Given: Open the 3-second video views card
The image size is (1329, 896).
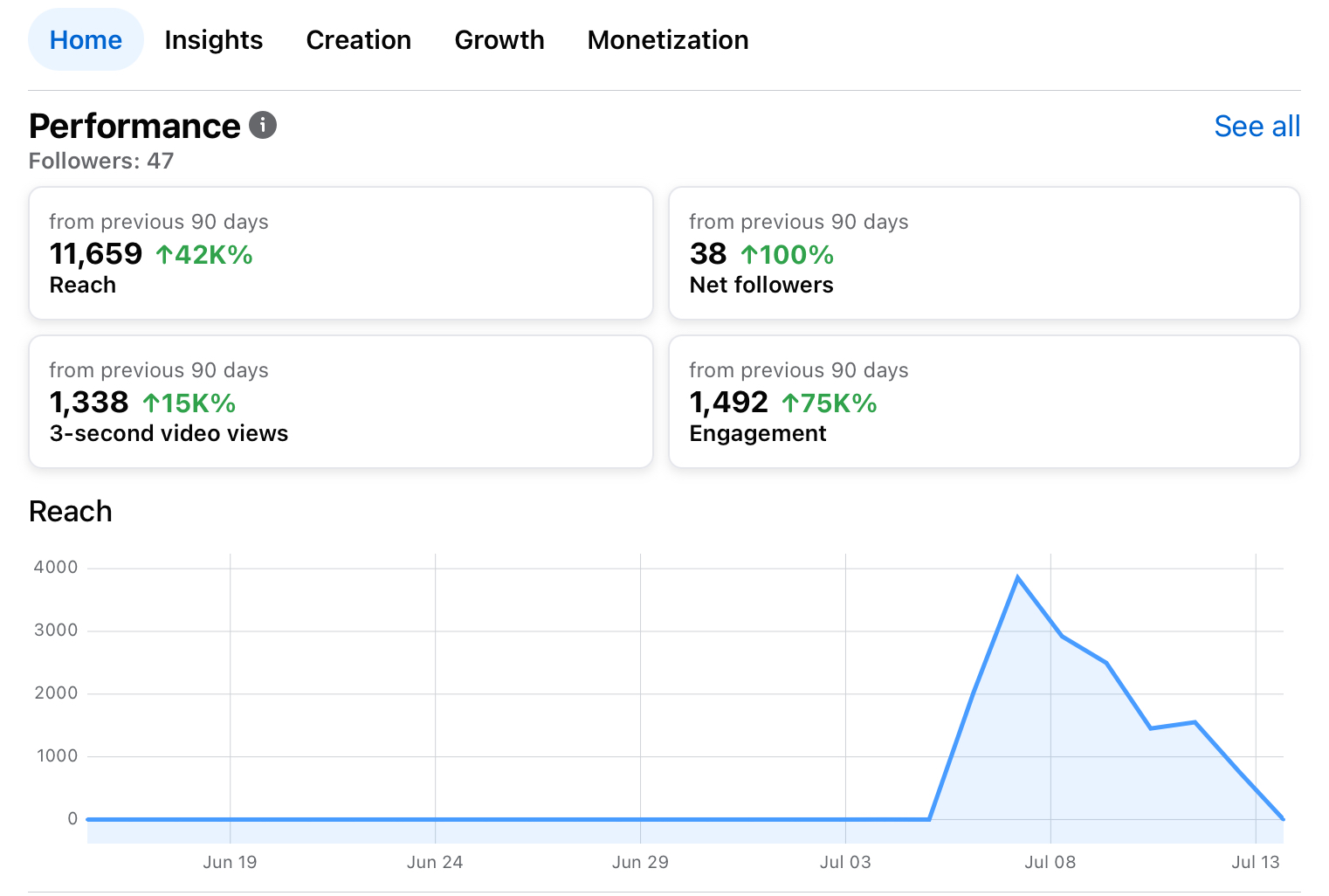Looking at the screenshot, I should click(x=341, y=402).
